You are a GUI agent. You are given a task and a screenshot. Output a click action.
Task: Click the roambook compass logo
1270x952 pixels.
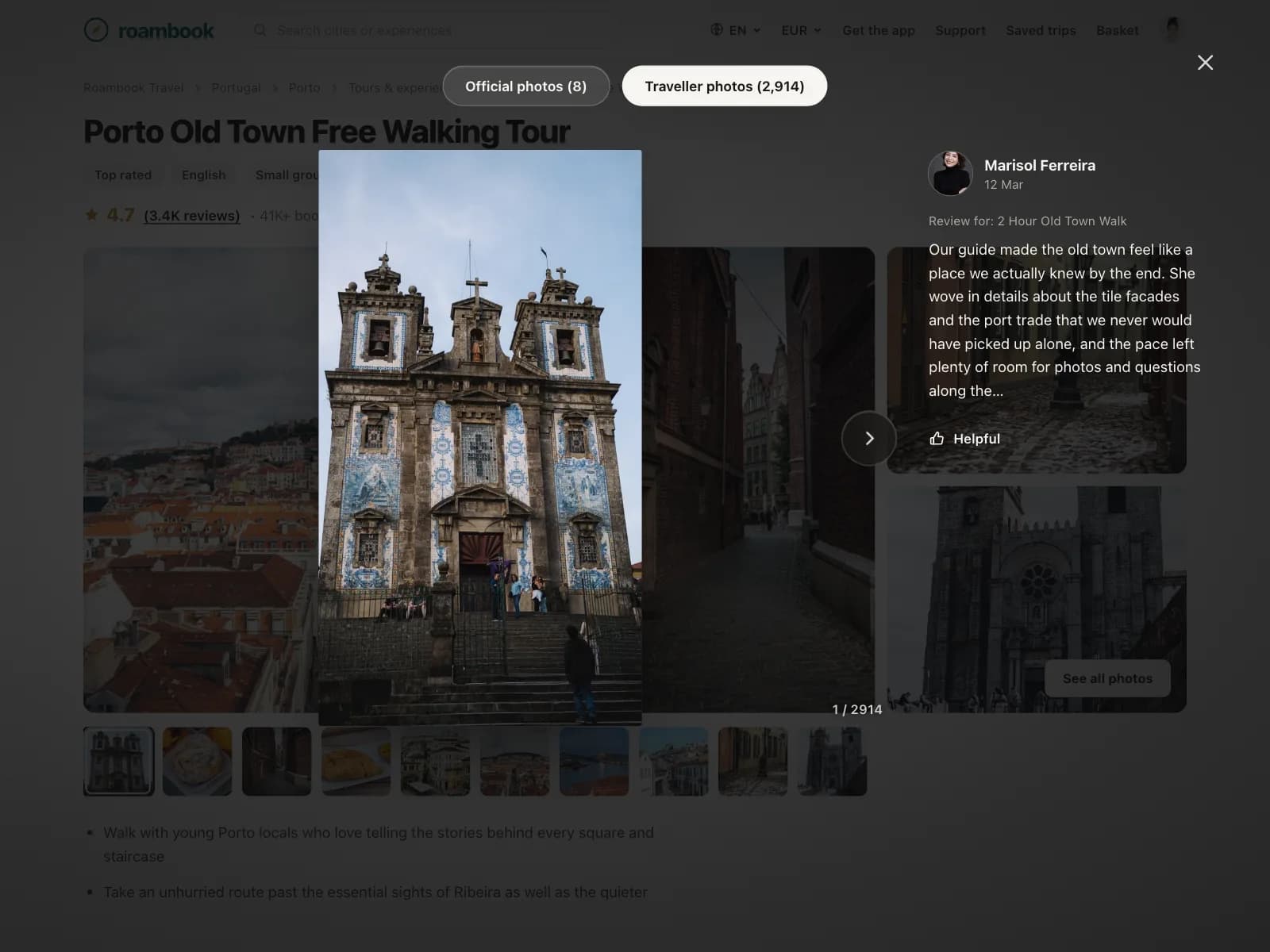tap(96, 30)
